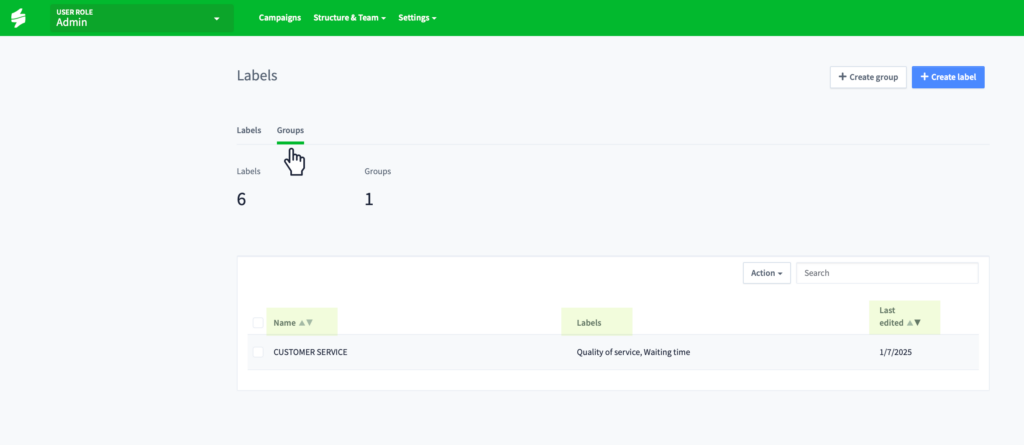Viewport: 1024px width, 445px height.
Task: Click the Search input field
Action: [887, 273]
